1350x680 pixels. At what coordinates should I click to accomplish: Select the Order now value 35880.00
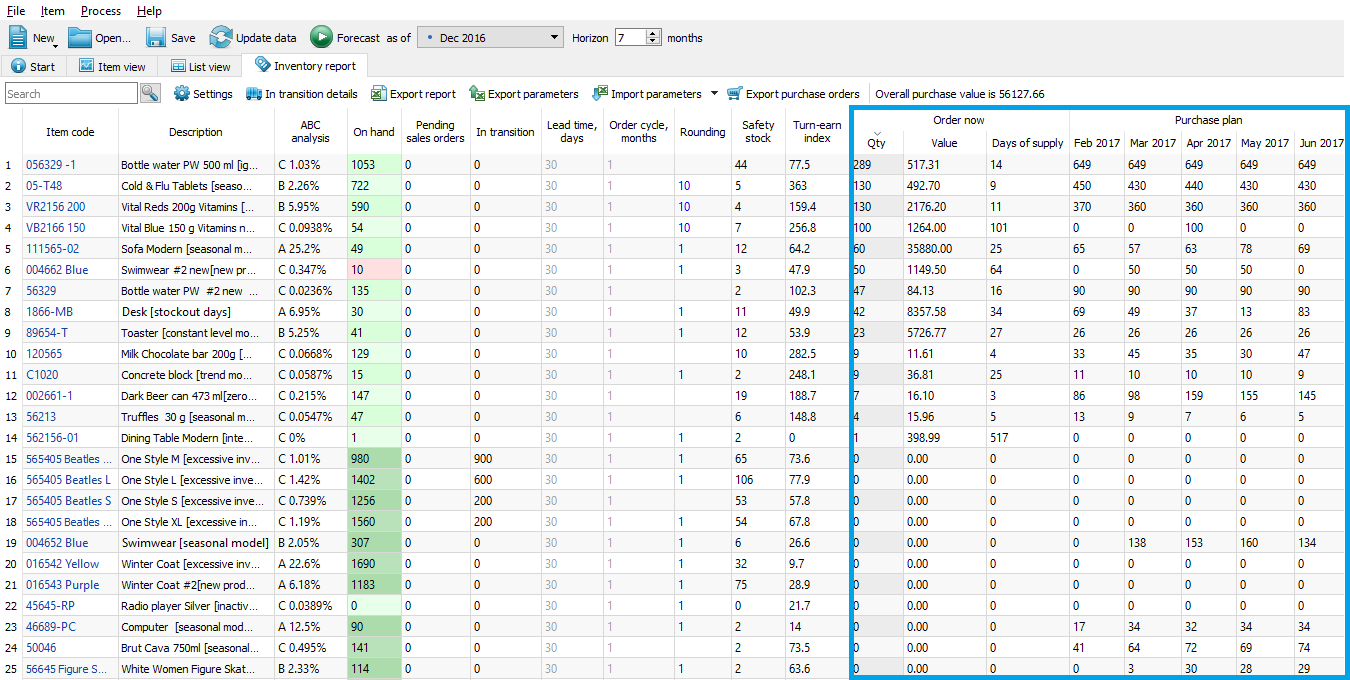coord(945,249)
